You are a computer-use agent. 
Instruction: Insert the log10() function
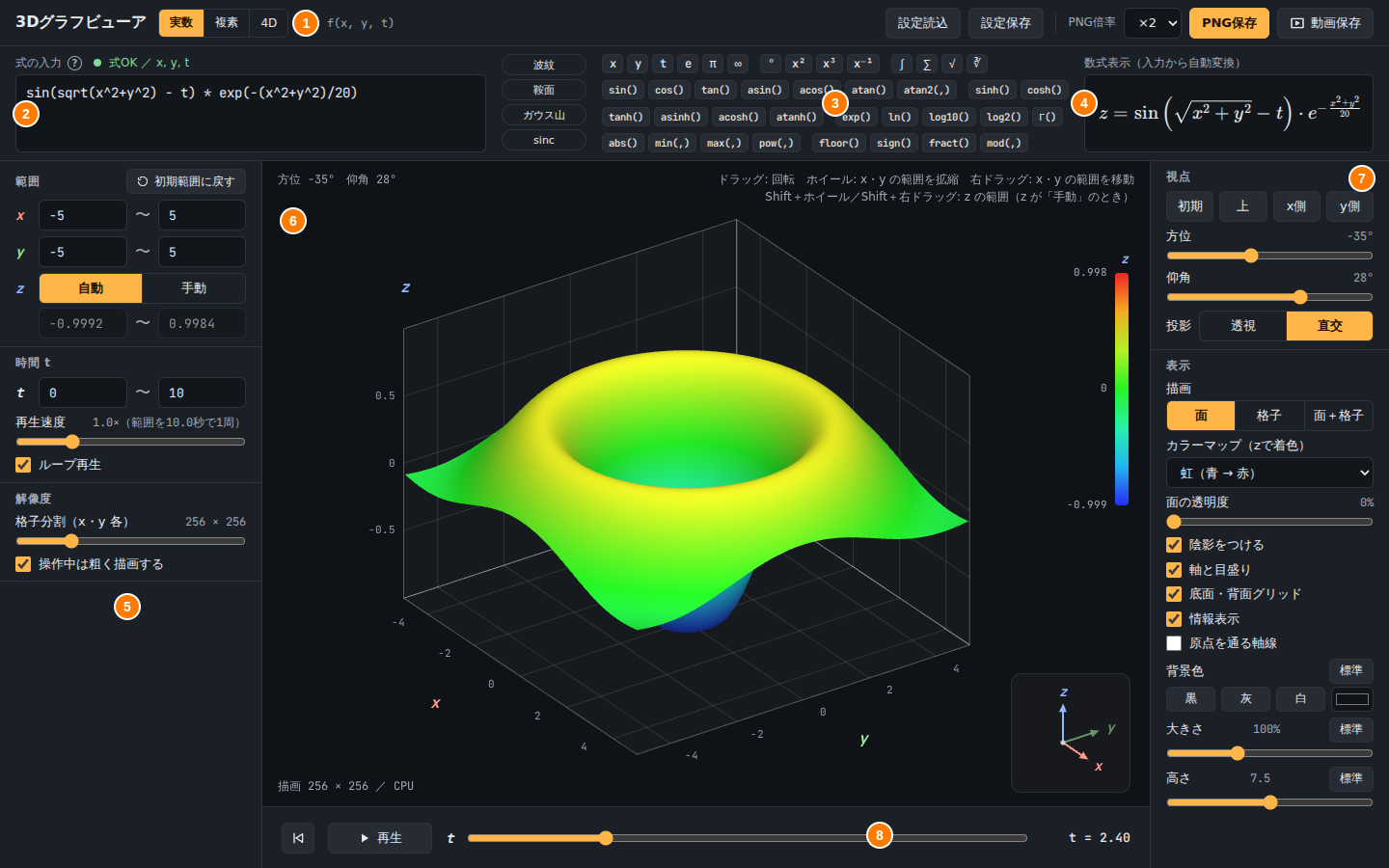949,117
